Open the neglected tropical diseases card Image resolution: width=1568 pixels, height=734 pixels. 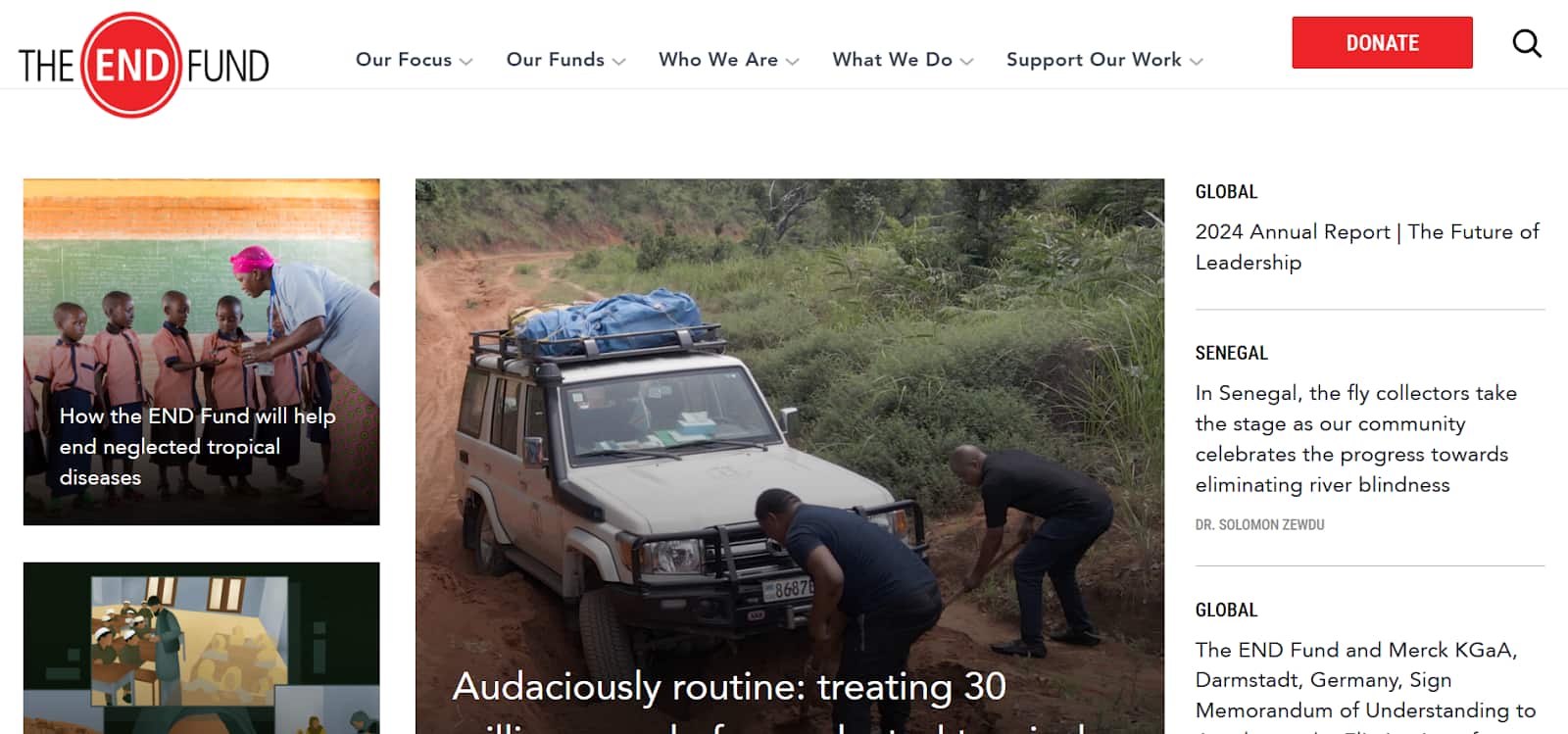click(201, 352)
